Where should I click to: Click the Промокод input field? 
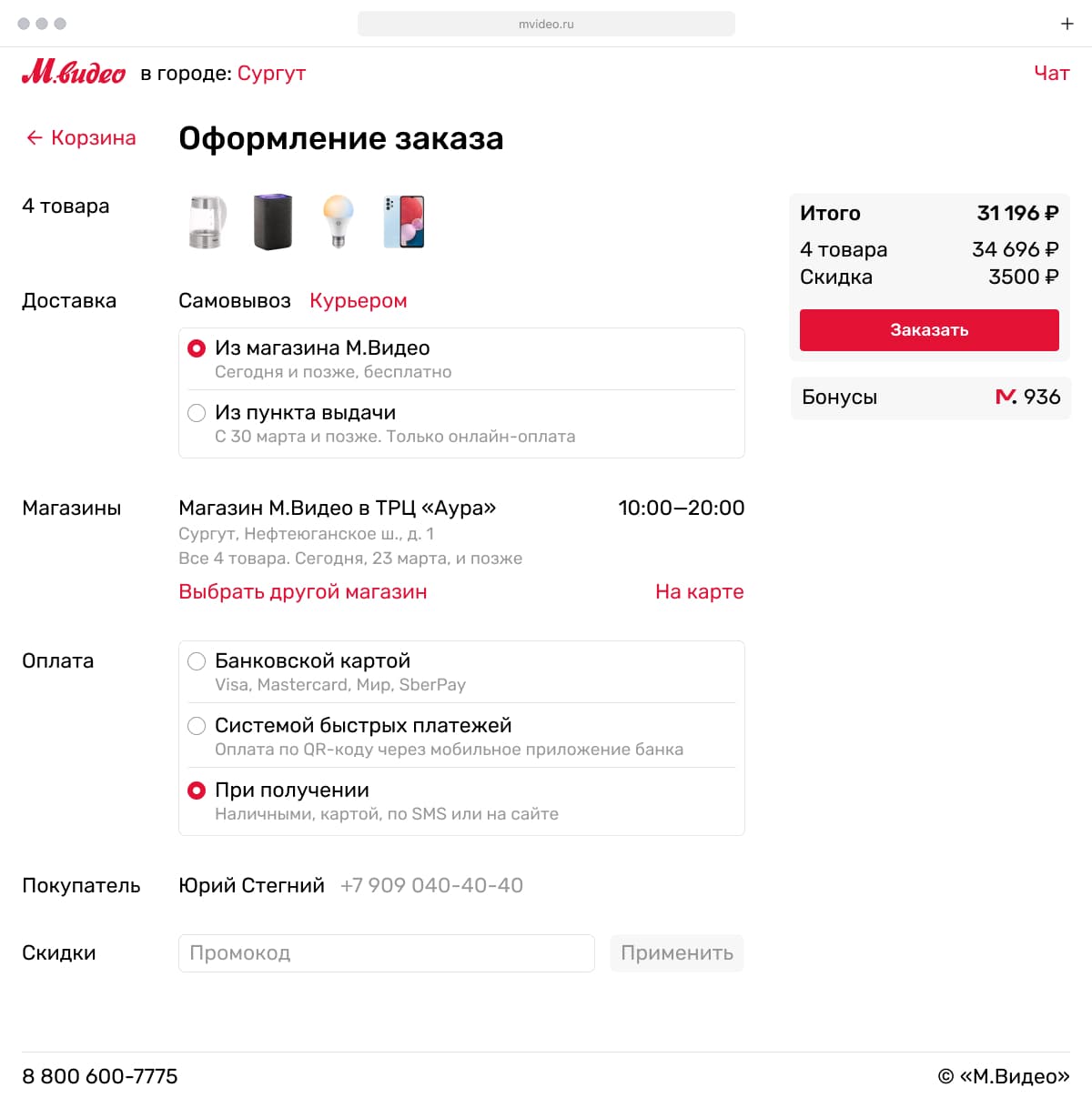386,952
